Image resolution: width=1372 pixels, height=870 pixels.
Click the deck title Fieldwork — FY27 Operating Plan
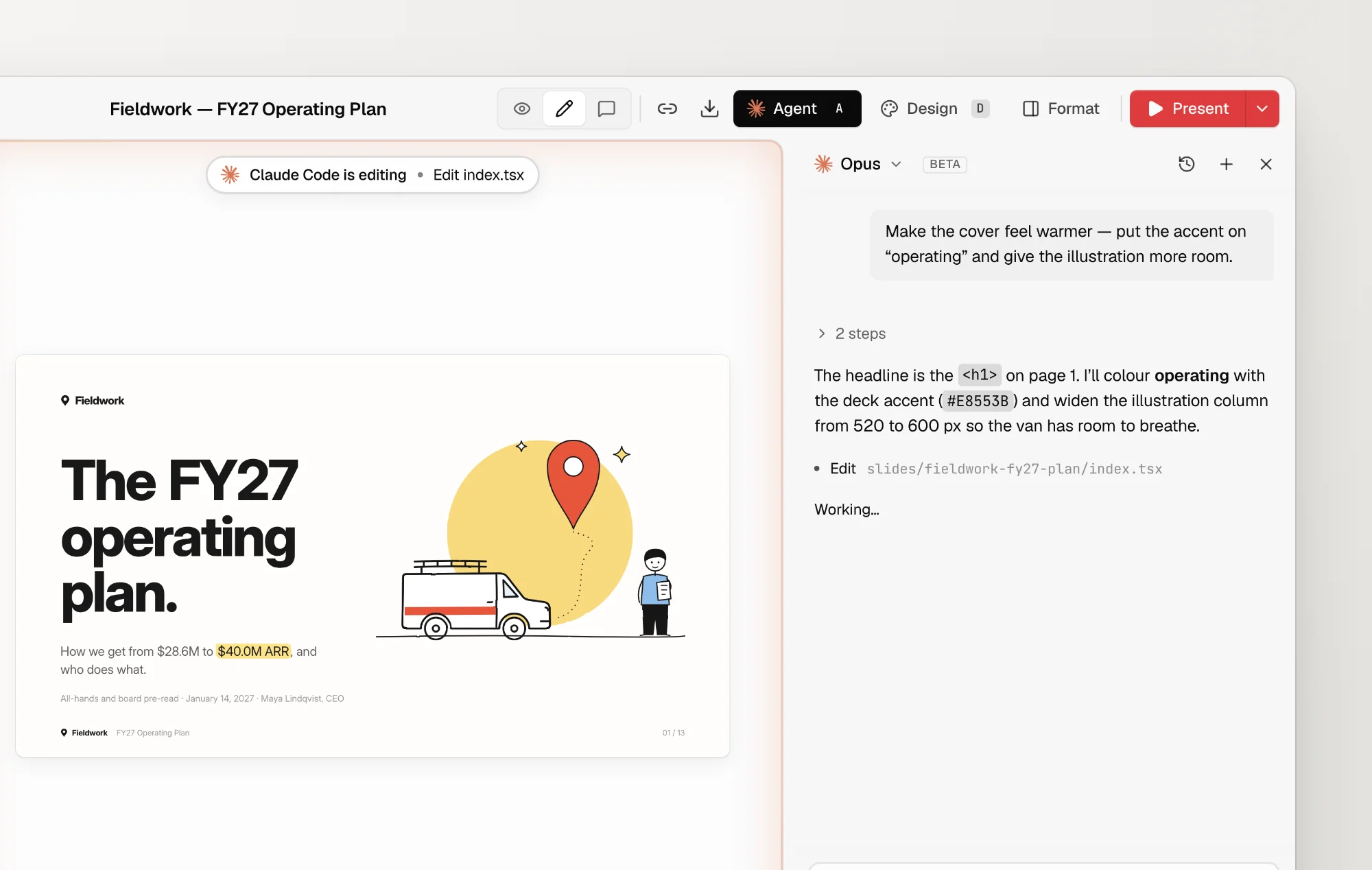[248, 109]
